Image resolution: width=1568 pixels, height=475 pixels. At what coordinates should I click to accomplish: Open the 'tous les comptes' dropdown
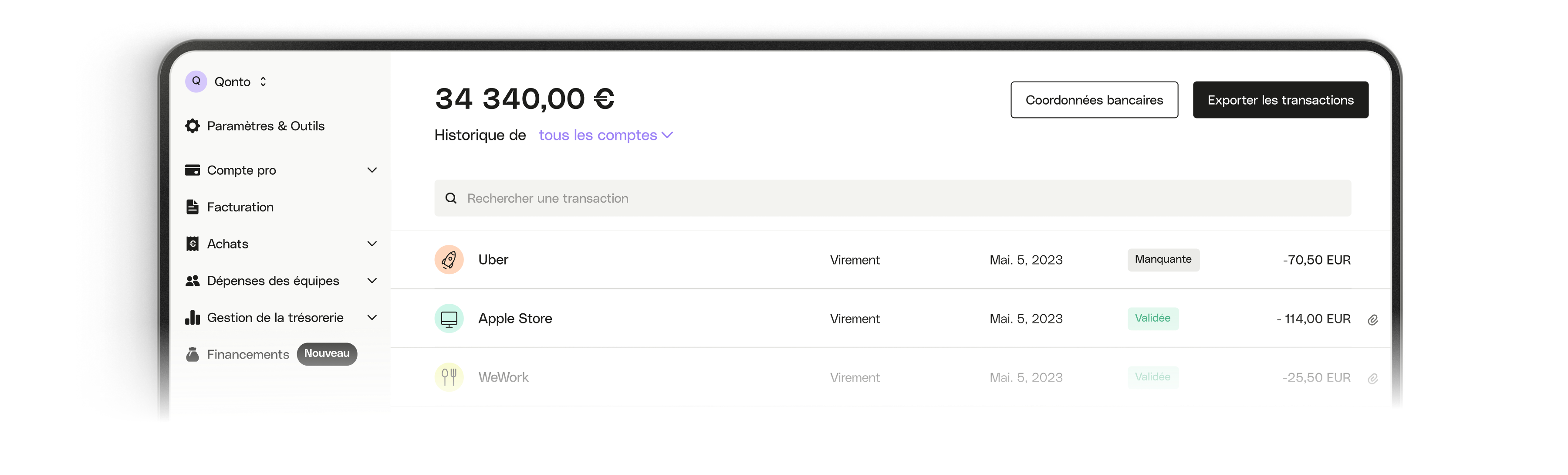point(606,135)
